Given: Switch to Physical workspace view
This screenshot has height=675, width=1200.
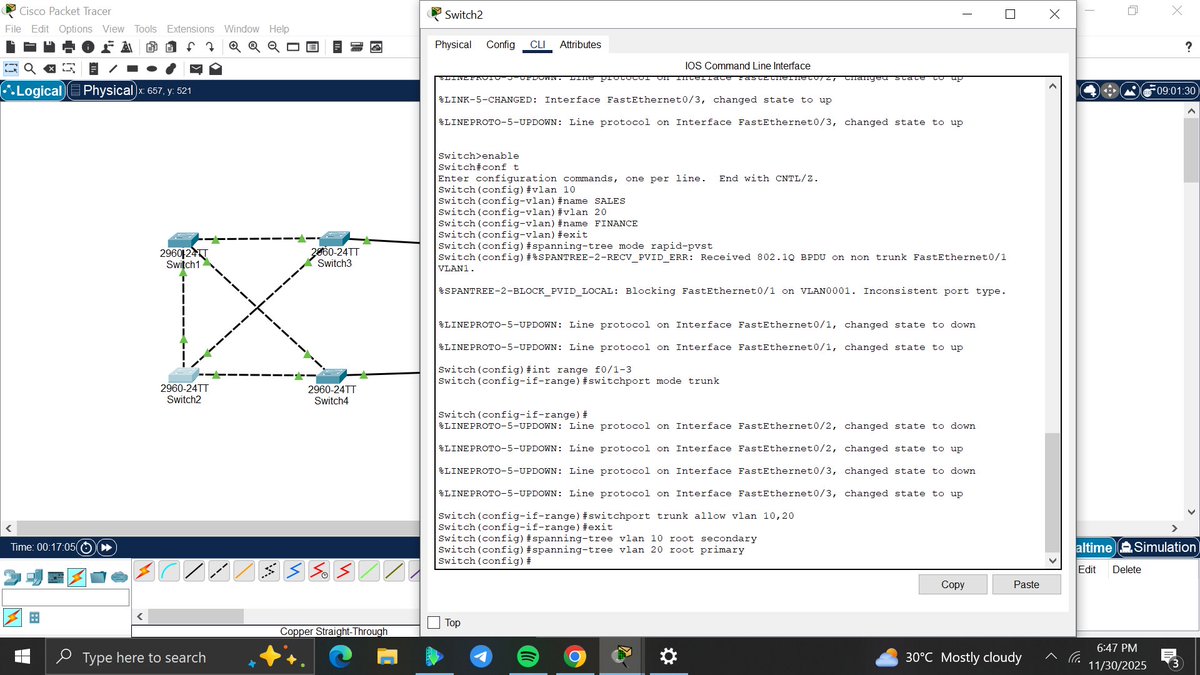Looking at the screenshot, I should tap(101, 90).
